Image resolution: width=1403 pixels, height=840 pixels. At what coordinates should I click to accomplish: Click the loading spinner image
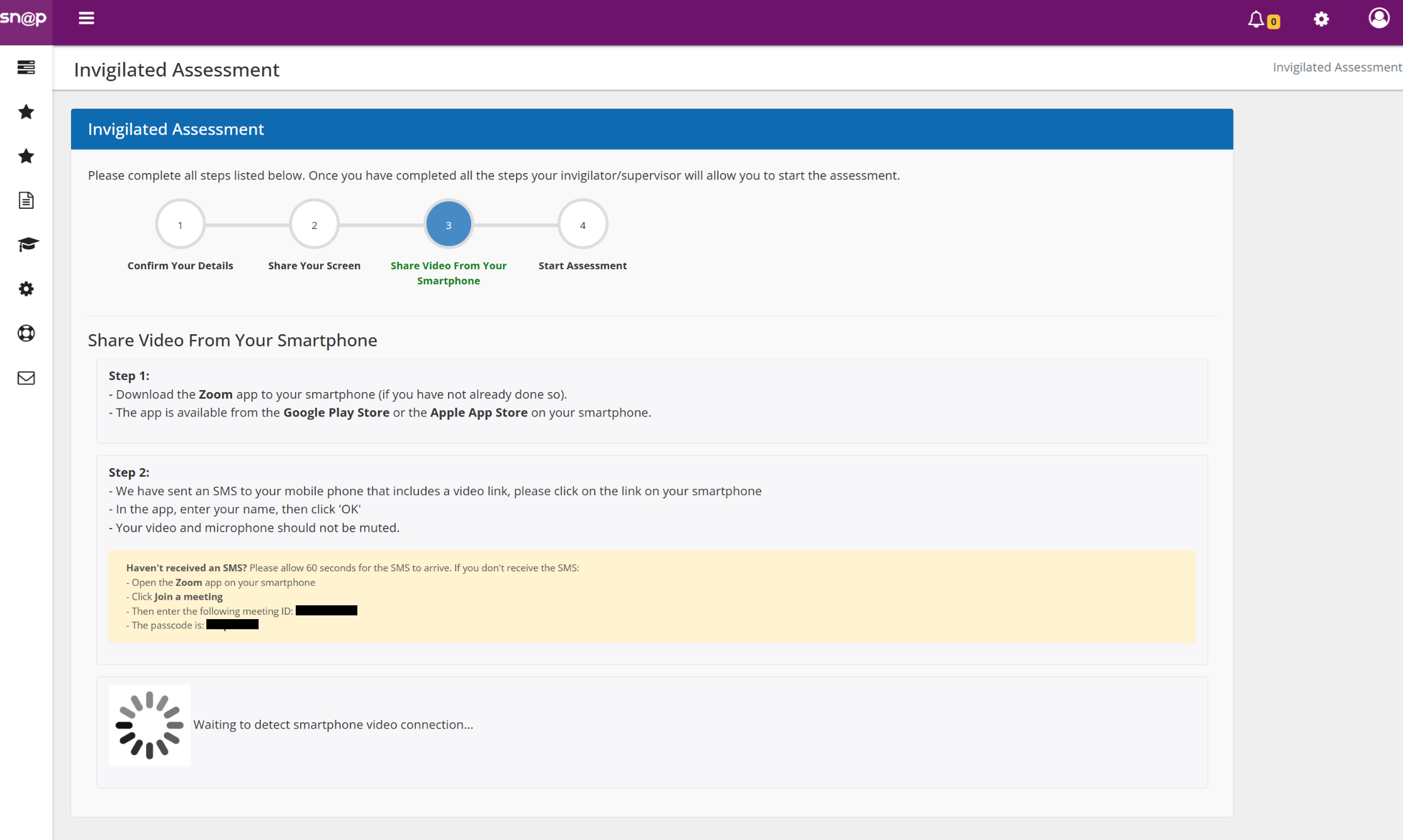tap(149, 725)
